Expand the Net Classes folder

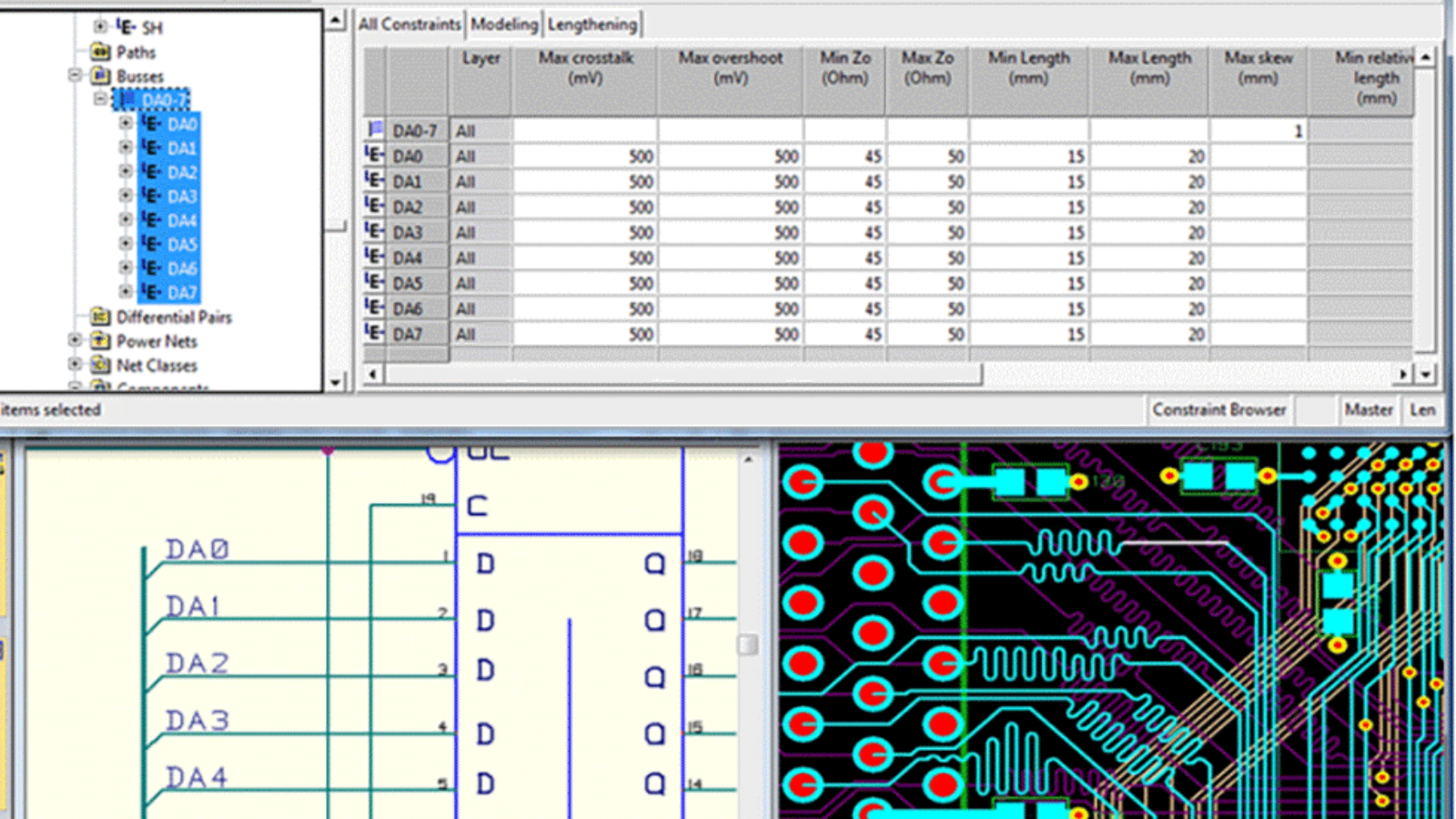click(x=76, y=364)
